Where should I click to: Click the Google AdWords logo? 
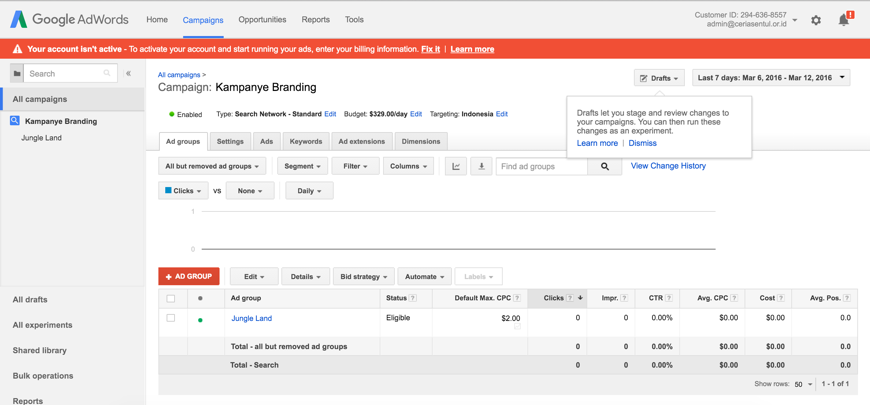pos(69,19)
